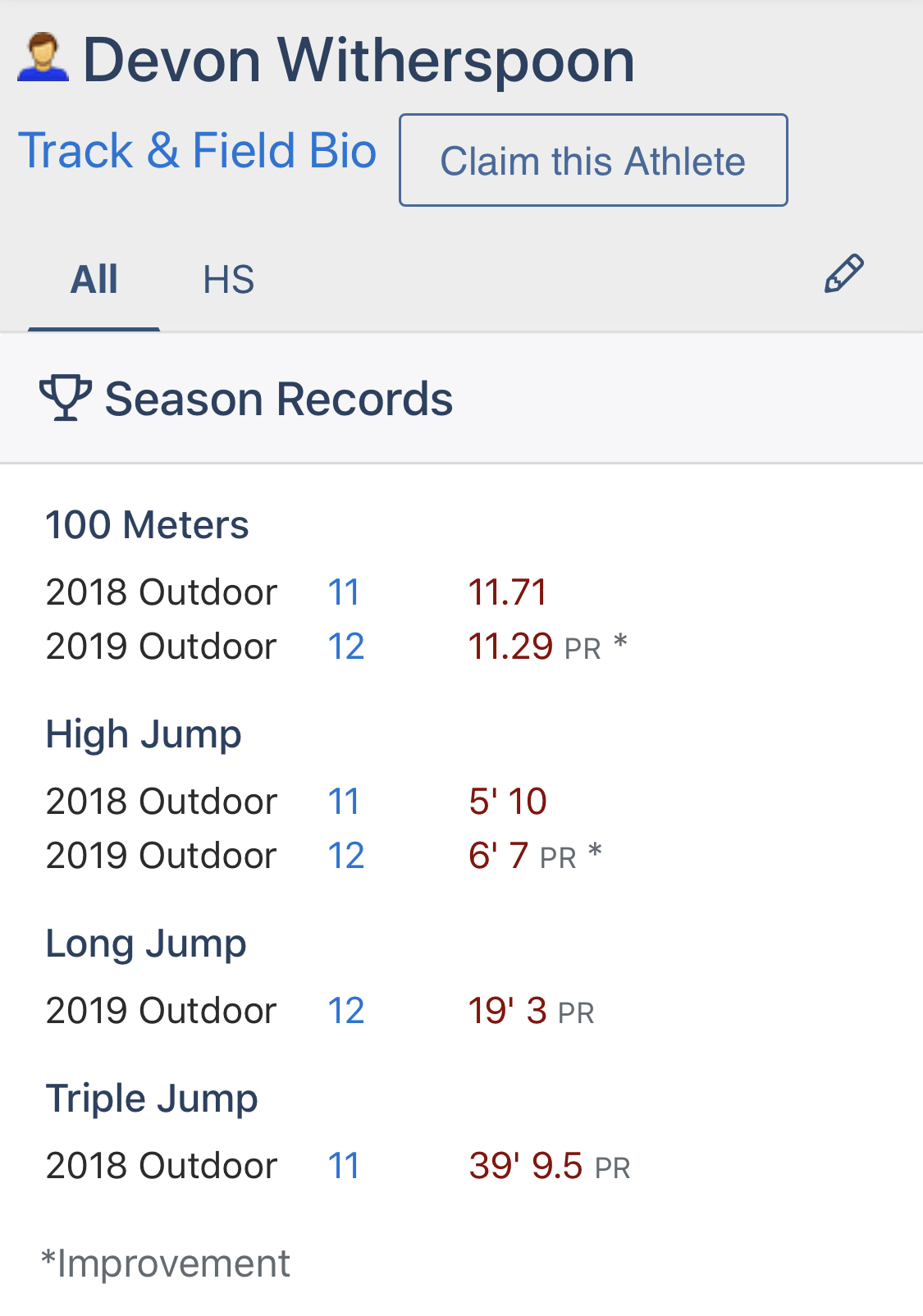
Task: Click the 6' 7 High Jump PR mark
Action: click(x=498, y=856)
